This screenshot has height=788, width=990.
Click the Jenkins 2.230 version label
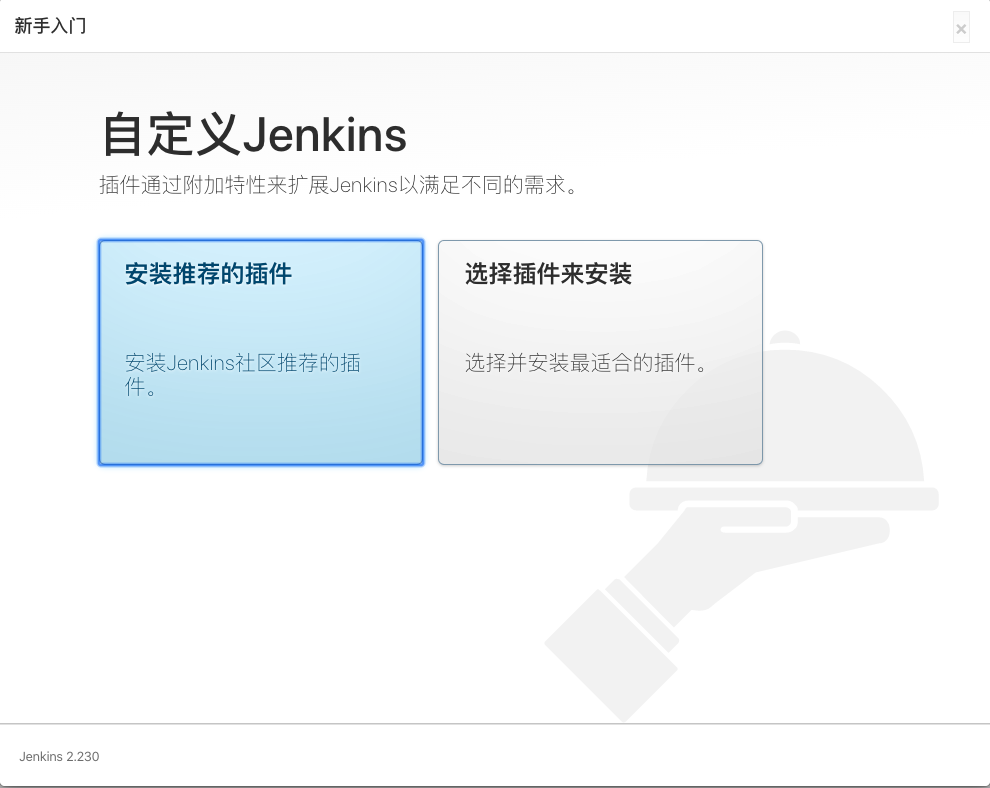(59, 756)
